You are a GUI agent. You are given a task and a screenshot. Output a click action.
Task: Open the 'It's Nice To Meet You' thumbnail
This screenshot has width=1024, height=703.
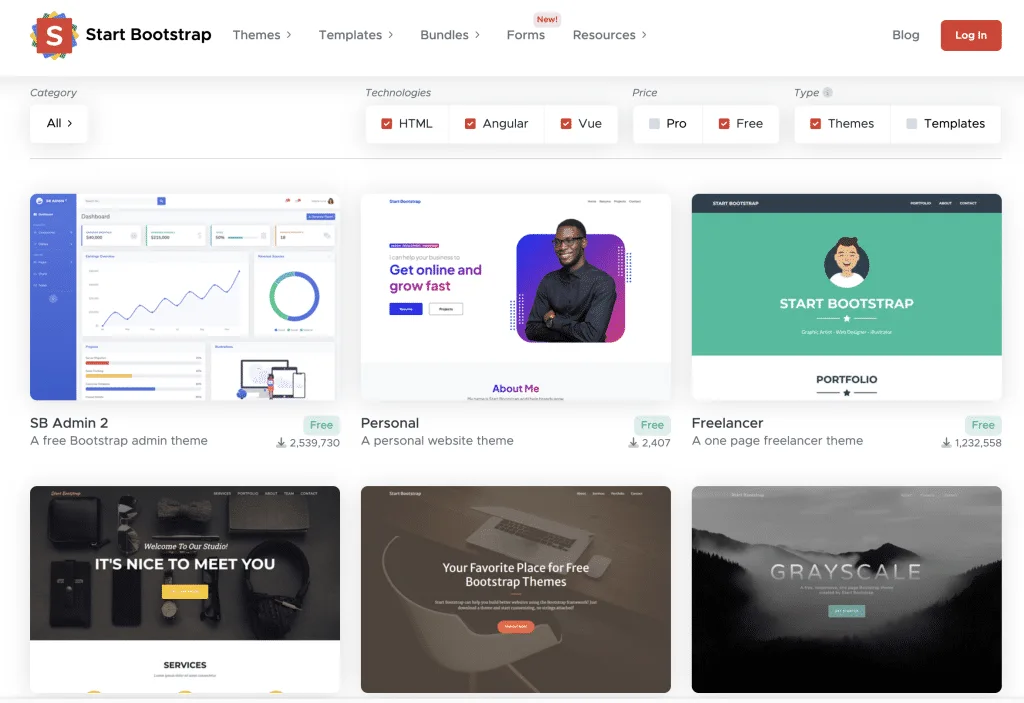[x=185, y=589]
